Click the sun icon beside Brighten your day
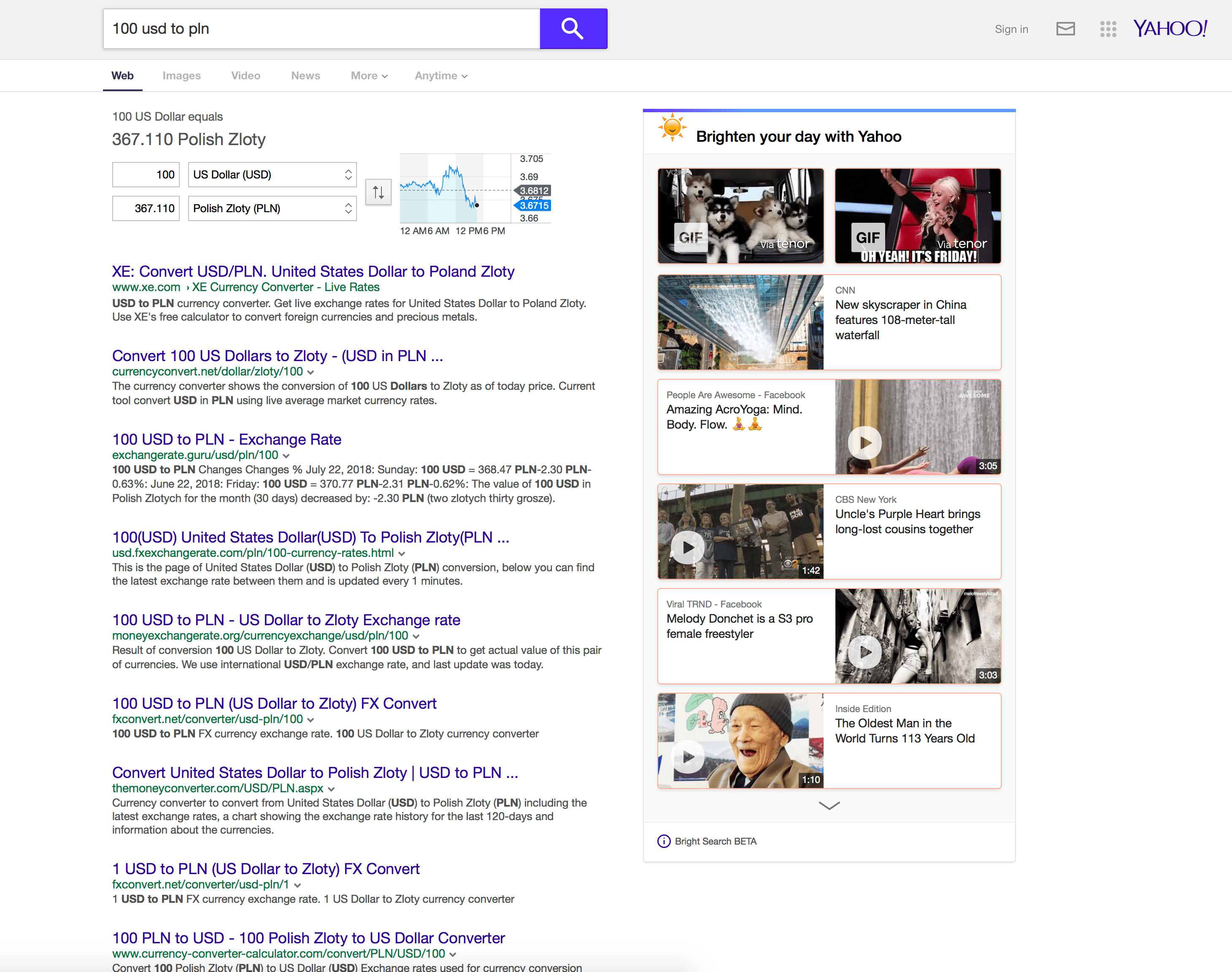Image resolution: width=1232 pixels, height=972 pixels. point(672,127)
